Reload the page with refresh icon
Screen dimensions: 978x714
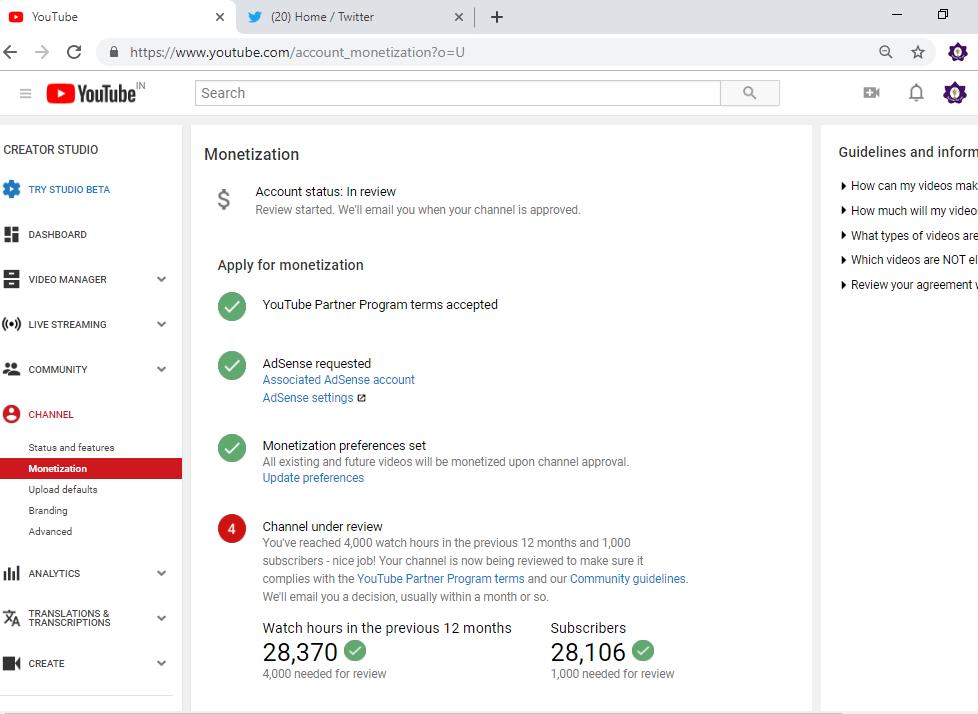74,52
